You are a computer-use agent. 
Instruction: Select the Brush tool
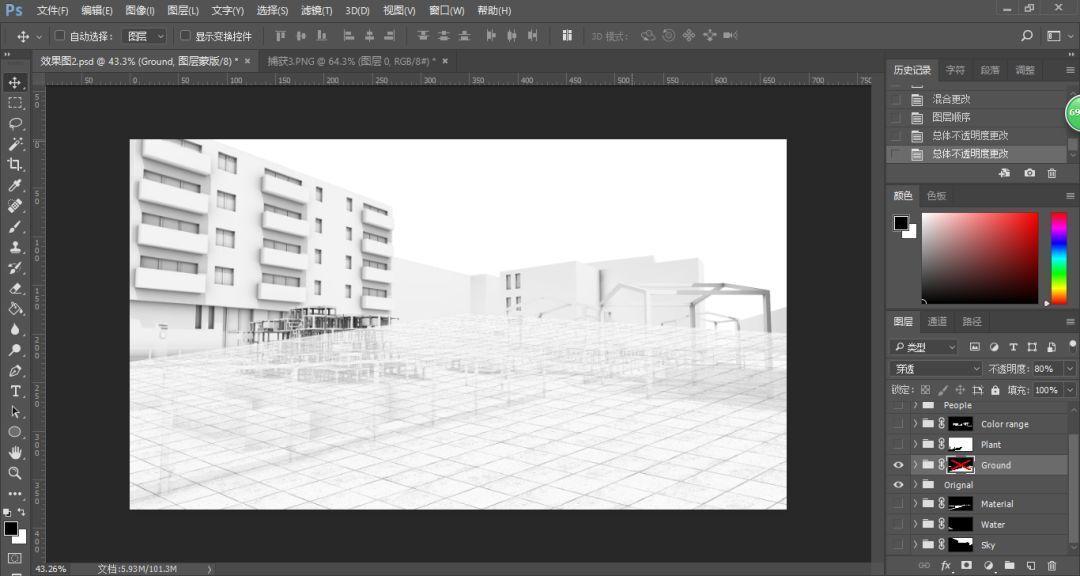click(14, 227)
